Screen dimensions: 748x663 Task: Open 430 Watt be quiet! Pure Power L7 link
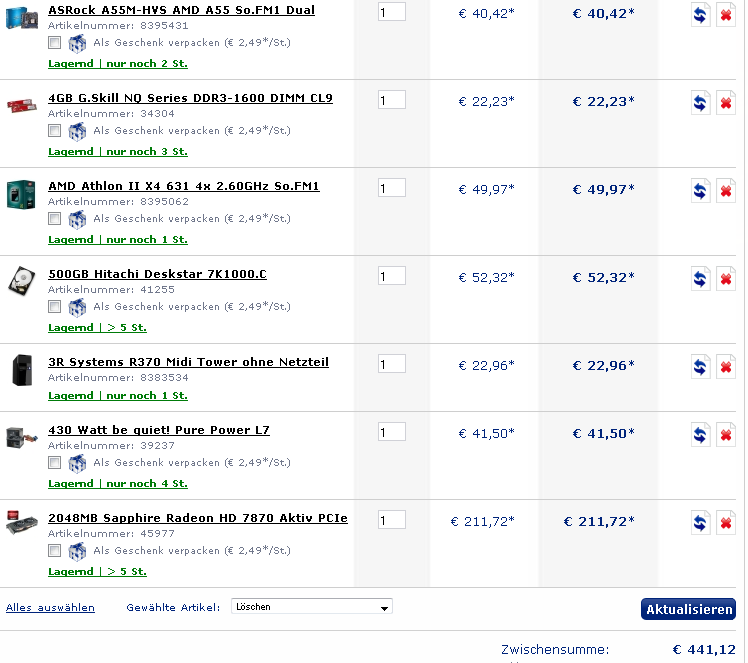pyautogui.click(x=159, y=430)
